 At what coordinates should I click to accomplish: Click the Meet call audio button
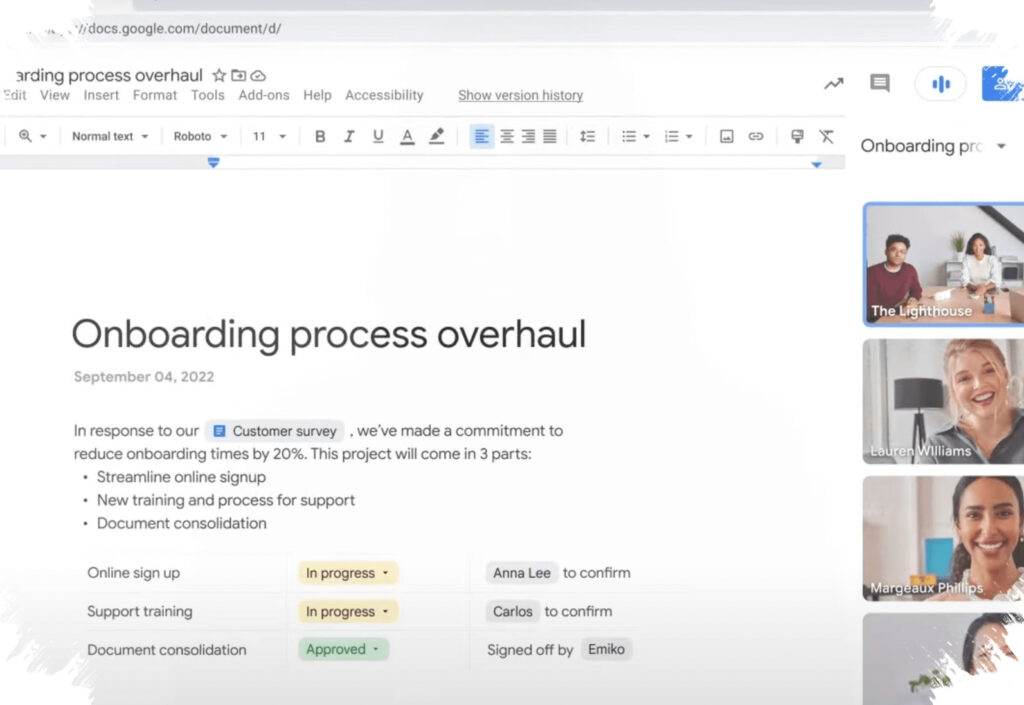click(x=940, y=84)
